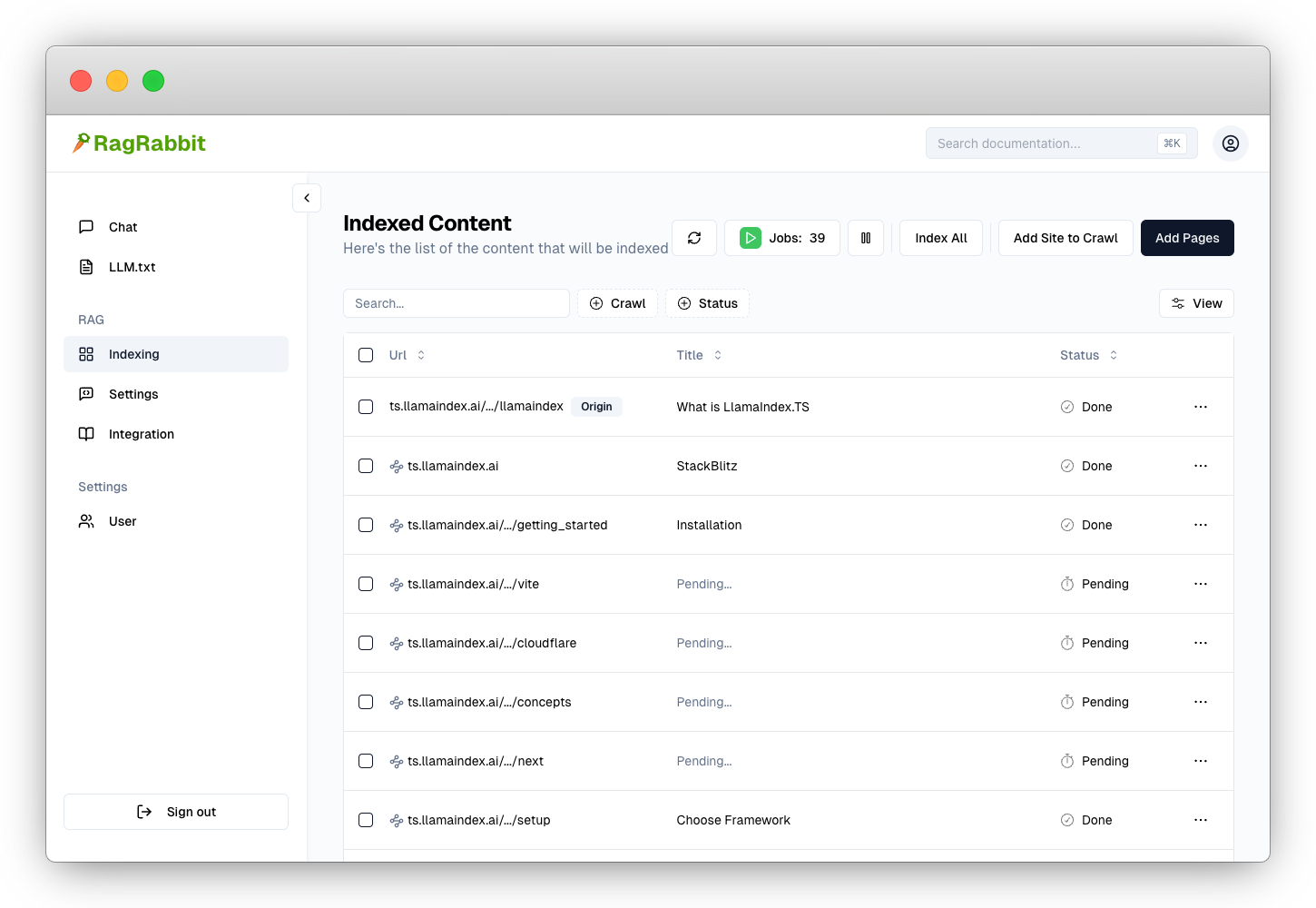1316x908 pixels.
Task: Check the llamaindex Origin row checkbox
Action: tap(366, 407)
